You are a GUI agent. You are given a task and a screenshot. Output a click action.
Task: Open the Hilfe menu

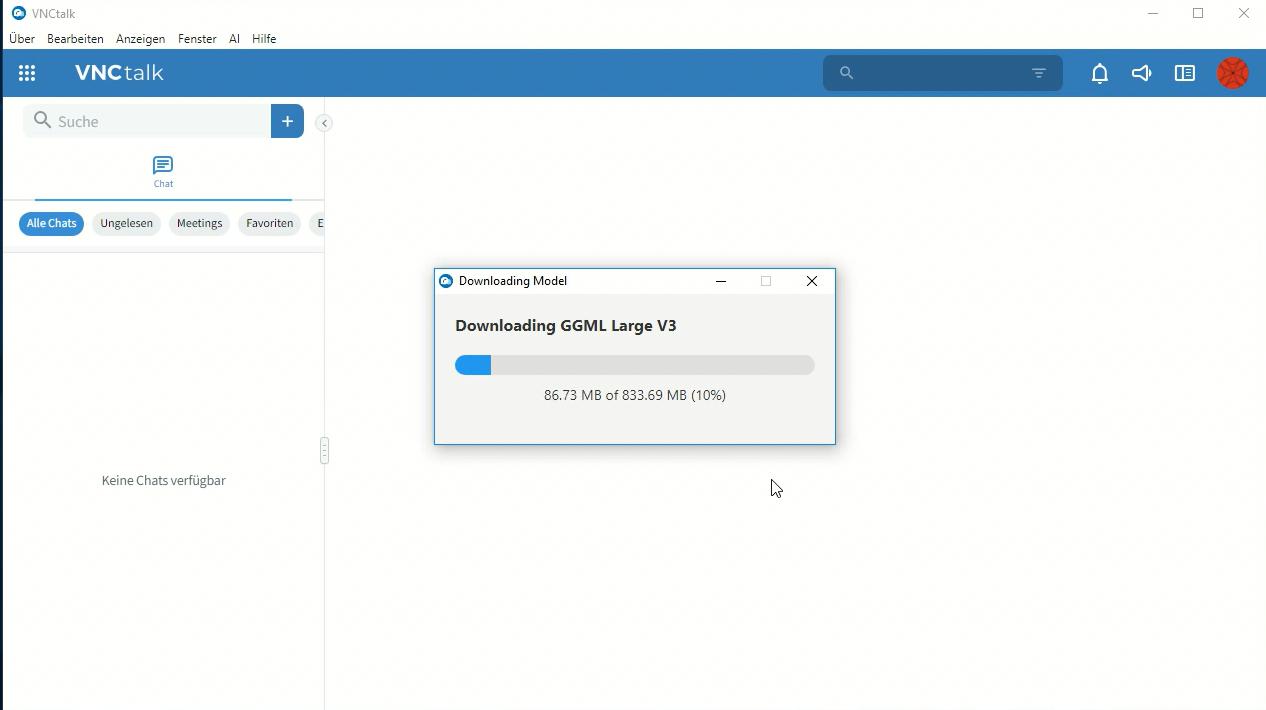[264, 39]
